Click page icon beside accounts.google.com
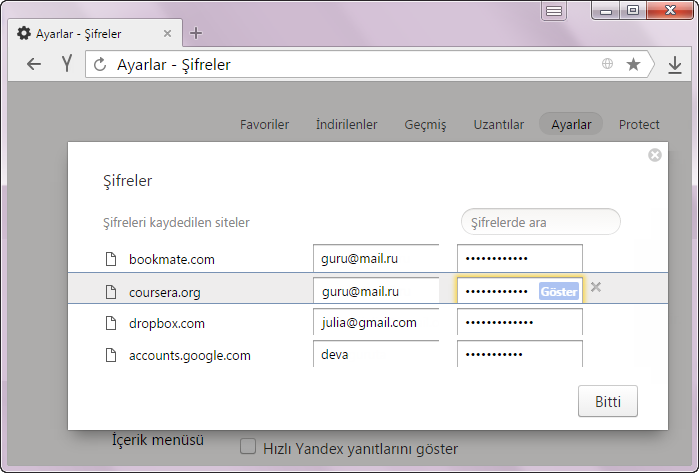The width and height of the screenshot is (699, 473). (x=111, y=355)
